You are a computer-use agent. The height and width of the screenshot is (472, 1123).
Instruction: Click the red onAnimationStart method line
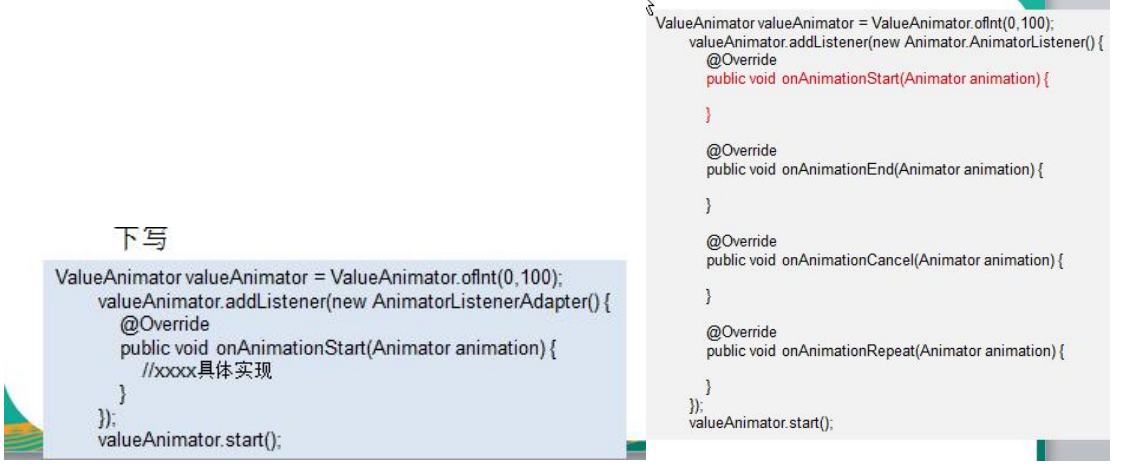point(877,79)
